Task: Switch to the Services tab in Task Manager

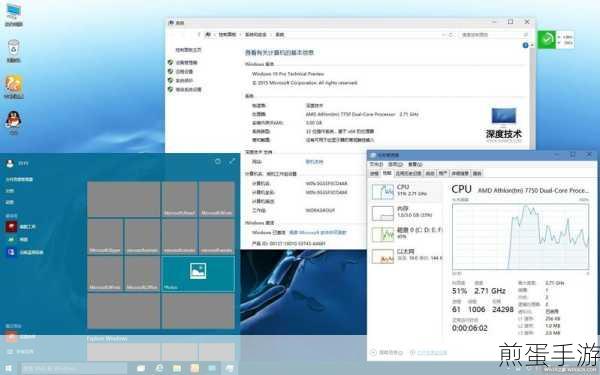Action: point(477,173)
